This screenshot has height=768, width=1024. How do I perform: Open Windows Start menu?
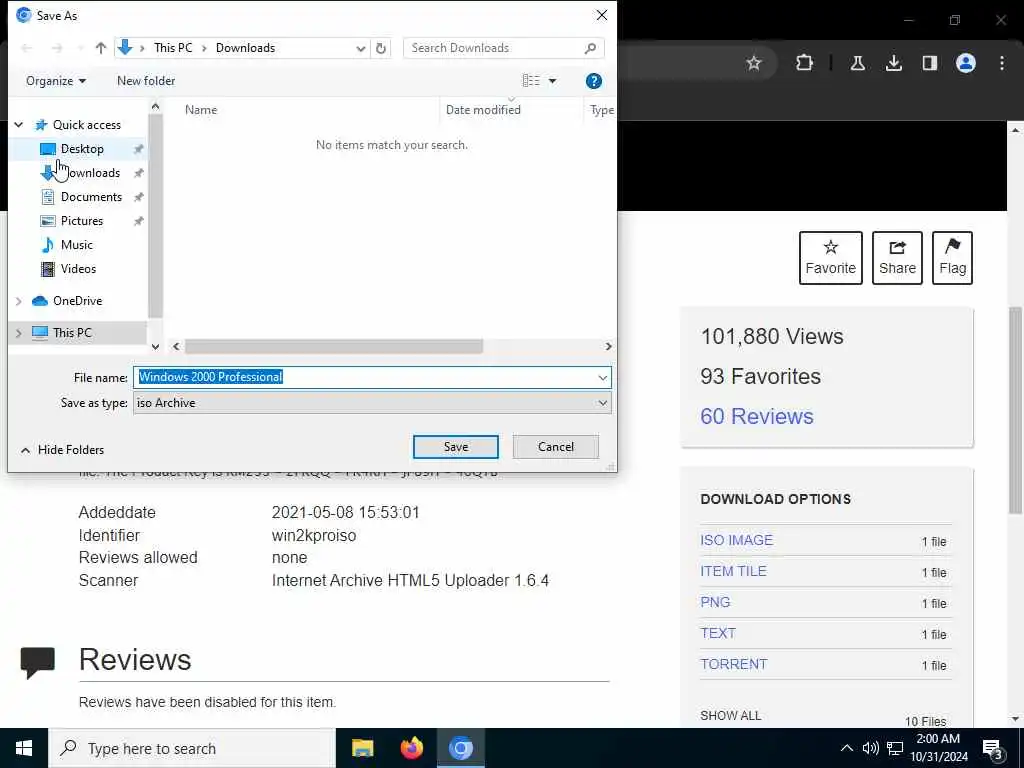pyautogui.click(x=24, y=748)
